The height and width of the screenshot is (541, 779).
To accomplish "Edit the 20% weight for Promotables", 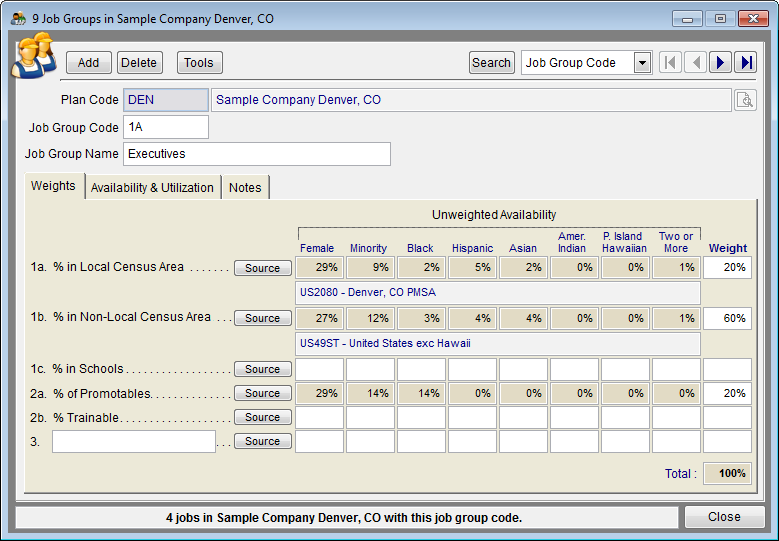I will (727, 393).
